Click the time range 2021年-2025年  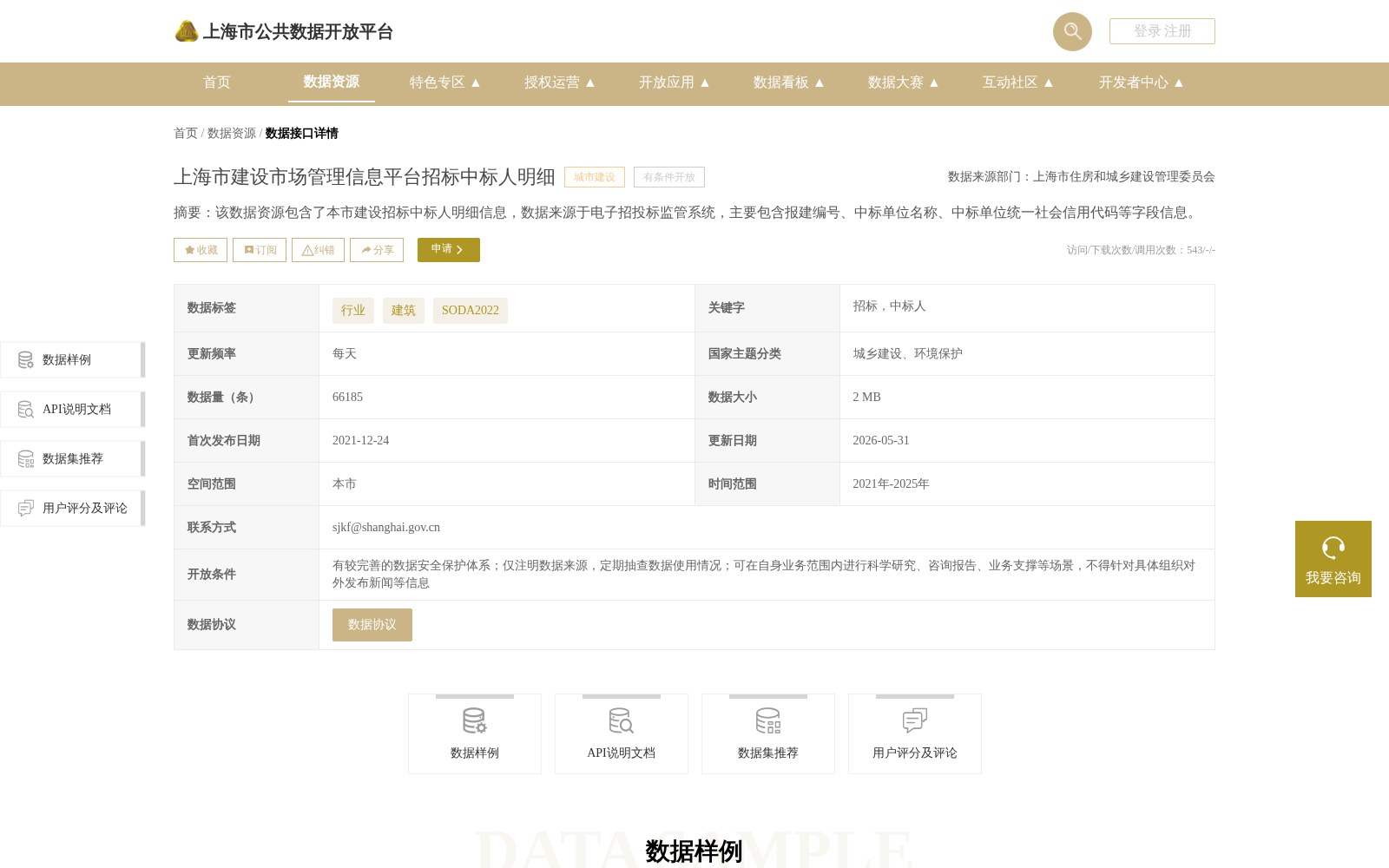[x=891, y=483]
